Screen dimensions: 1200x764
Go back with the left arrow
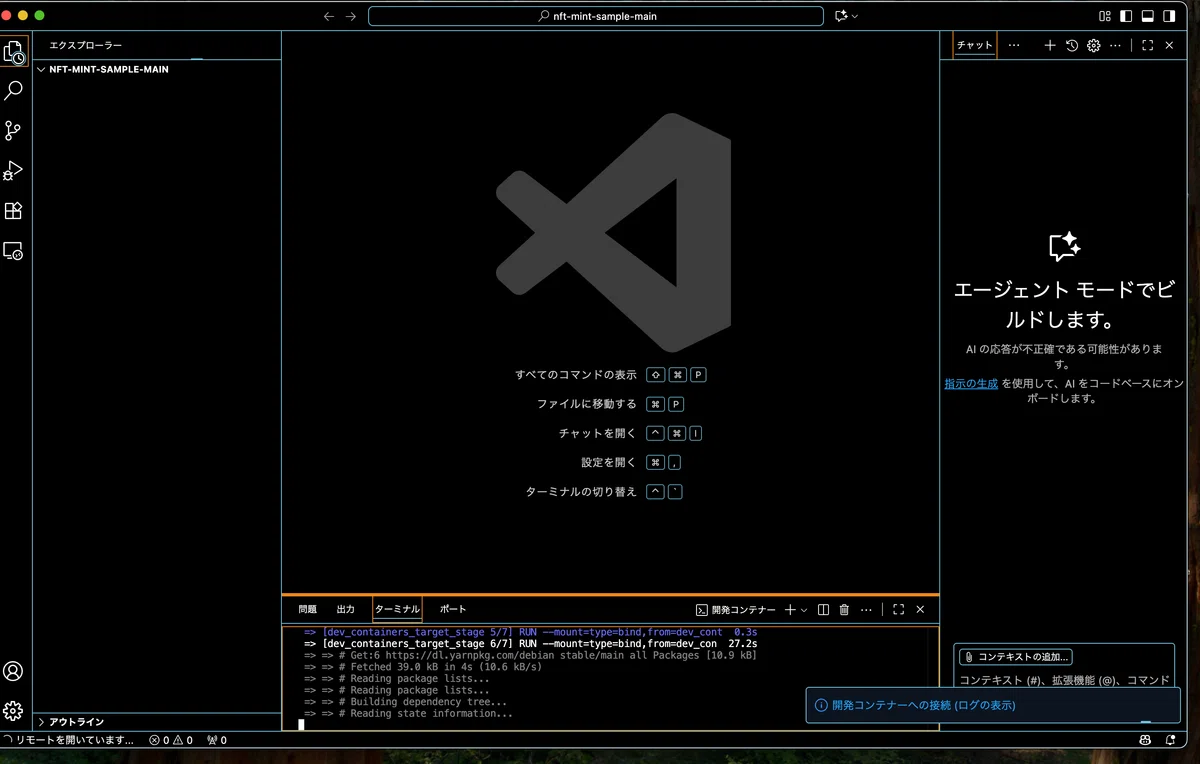pyautogui.click(x=329, y=16)
